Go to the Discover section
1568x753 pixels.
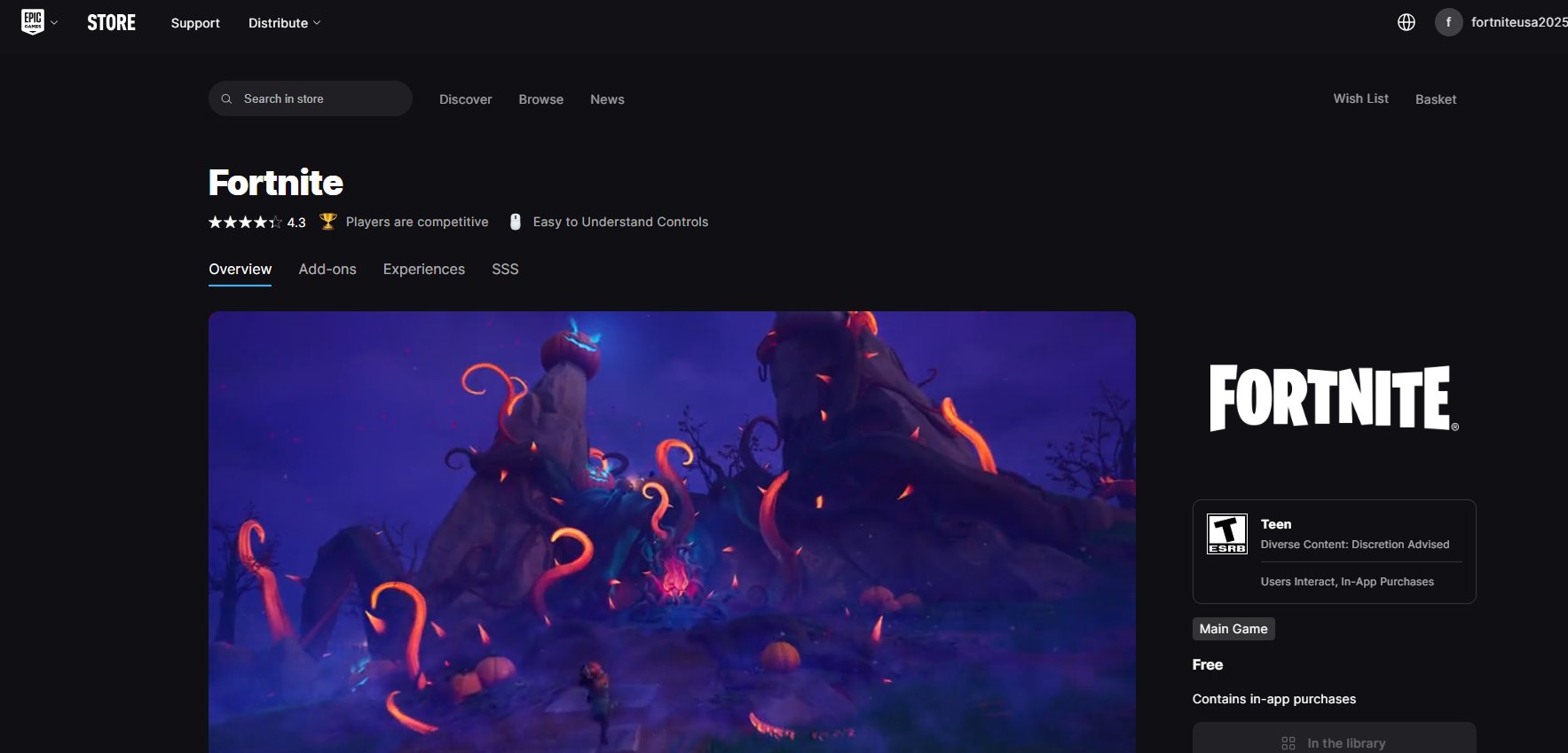(x=465, y=99)
